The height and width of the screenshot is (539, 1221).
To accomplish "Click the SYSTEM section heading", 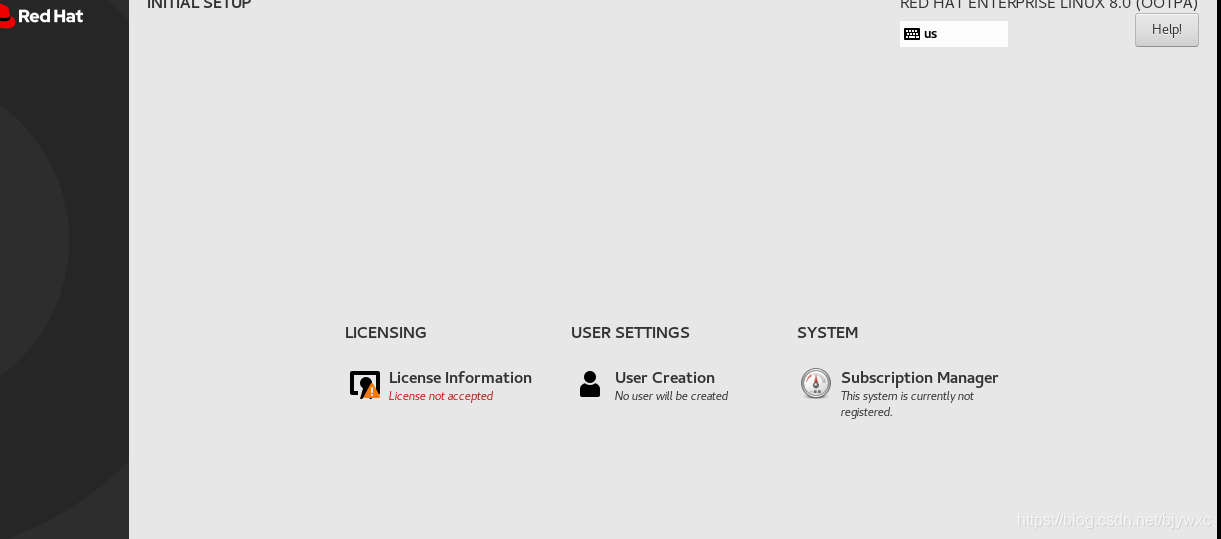I will click(x=827, y=332).
